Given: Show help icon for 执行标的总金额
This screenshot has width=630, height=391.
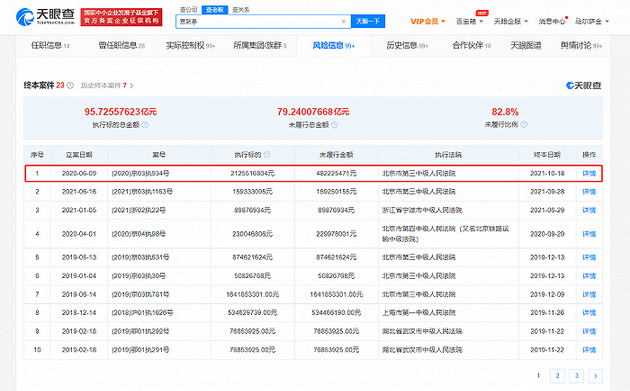Looking at the screenshot, I should 145,125.
